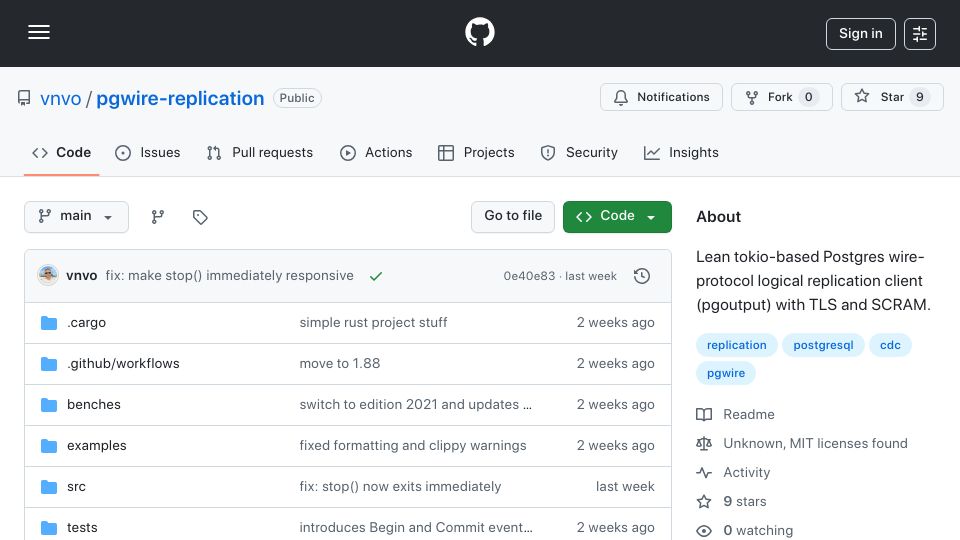Click the Public visibility label
Viewport: 960px width, 540px height.
click(297, 98)
